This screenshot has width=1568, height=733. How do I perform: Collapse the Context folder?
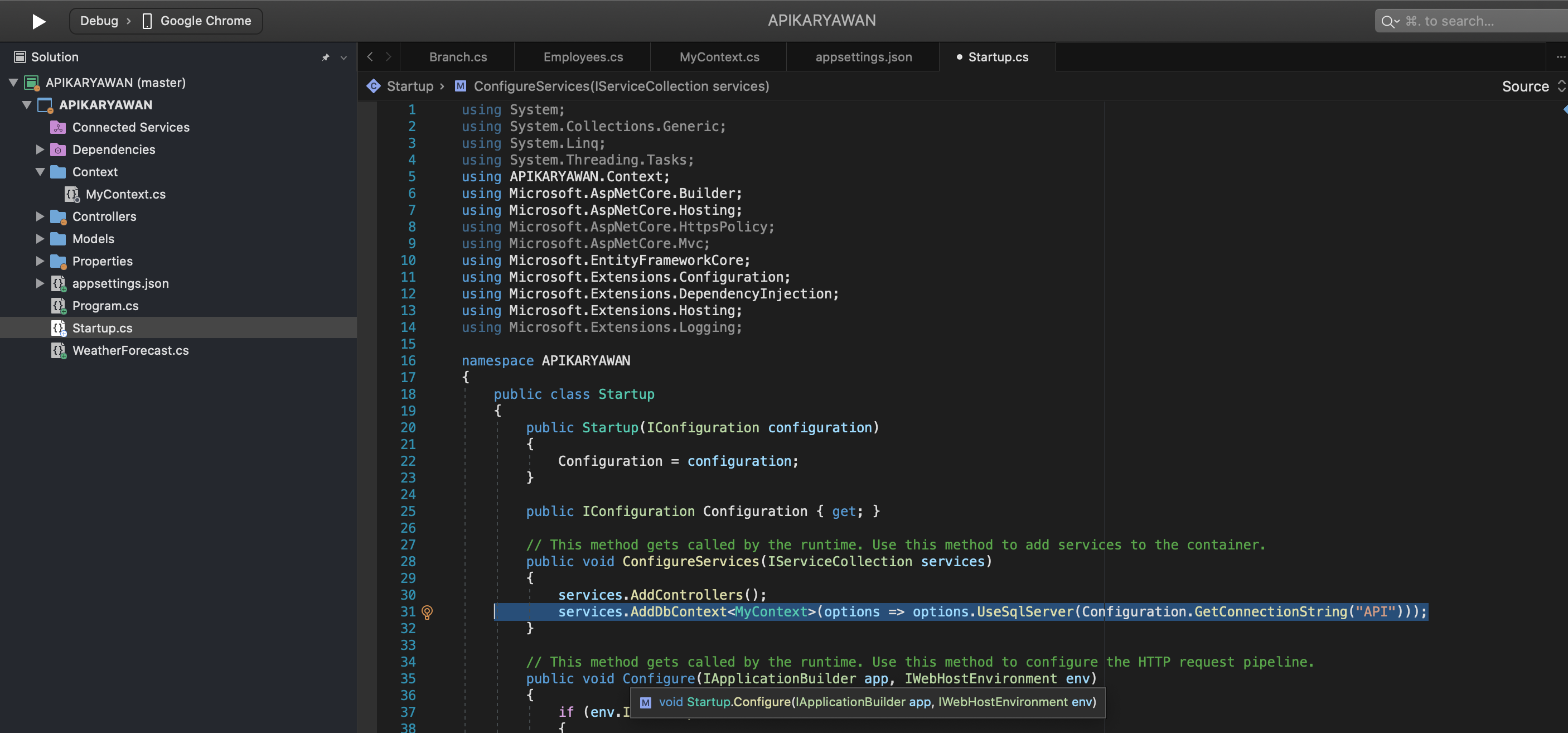point(40,172)
